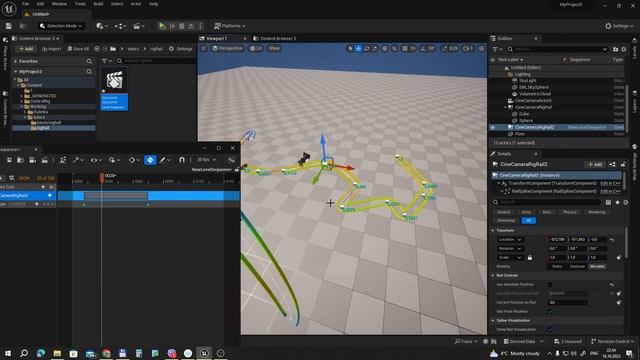This screenshot has width=640, height=360.
Task: Open the viewport hamburger options menu
Action: [203, 48]
